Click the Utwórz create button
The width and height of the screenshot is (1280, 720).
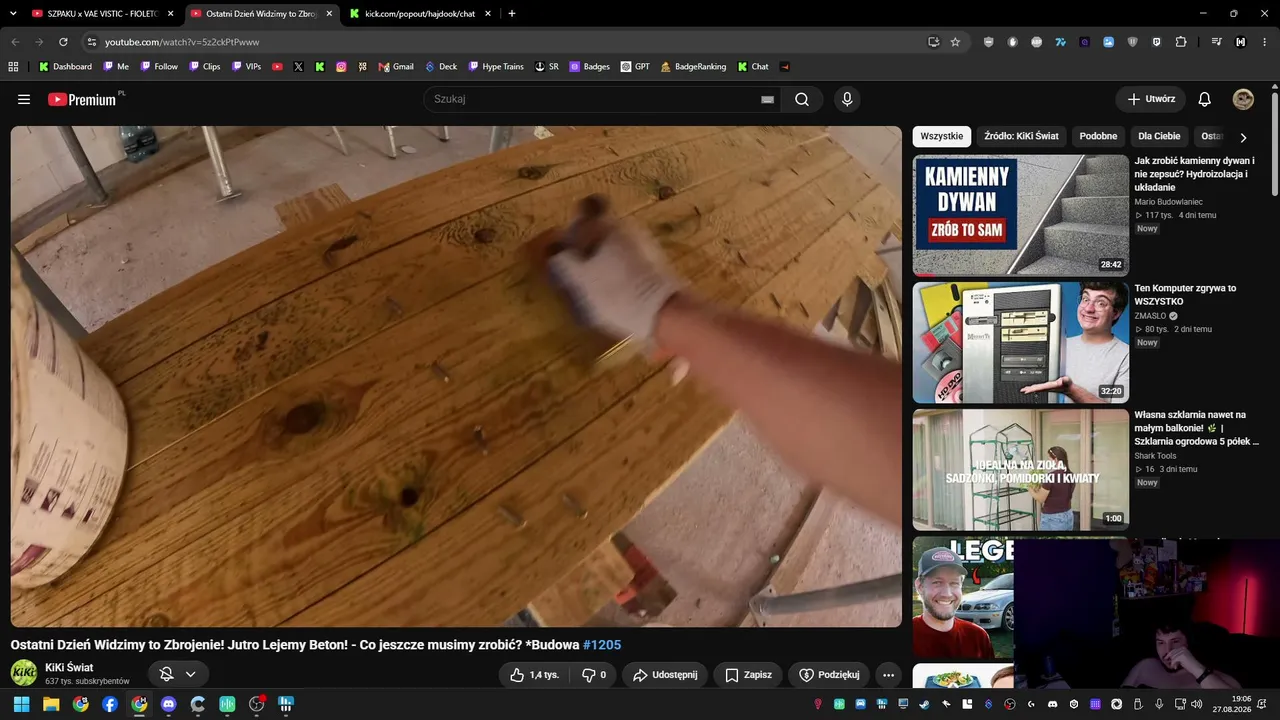click(x=1151, y=99)
